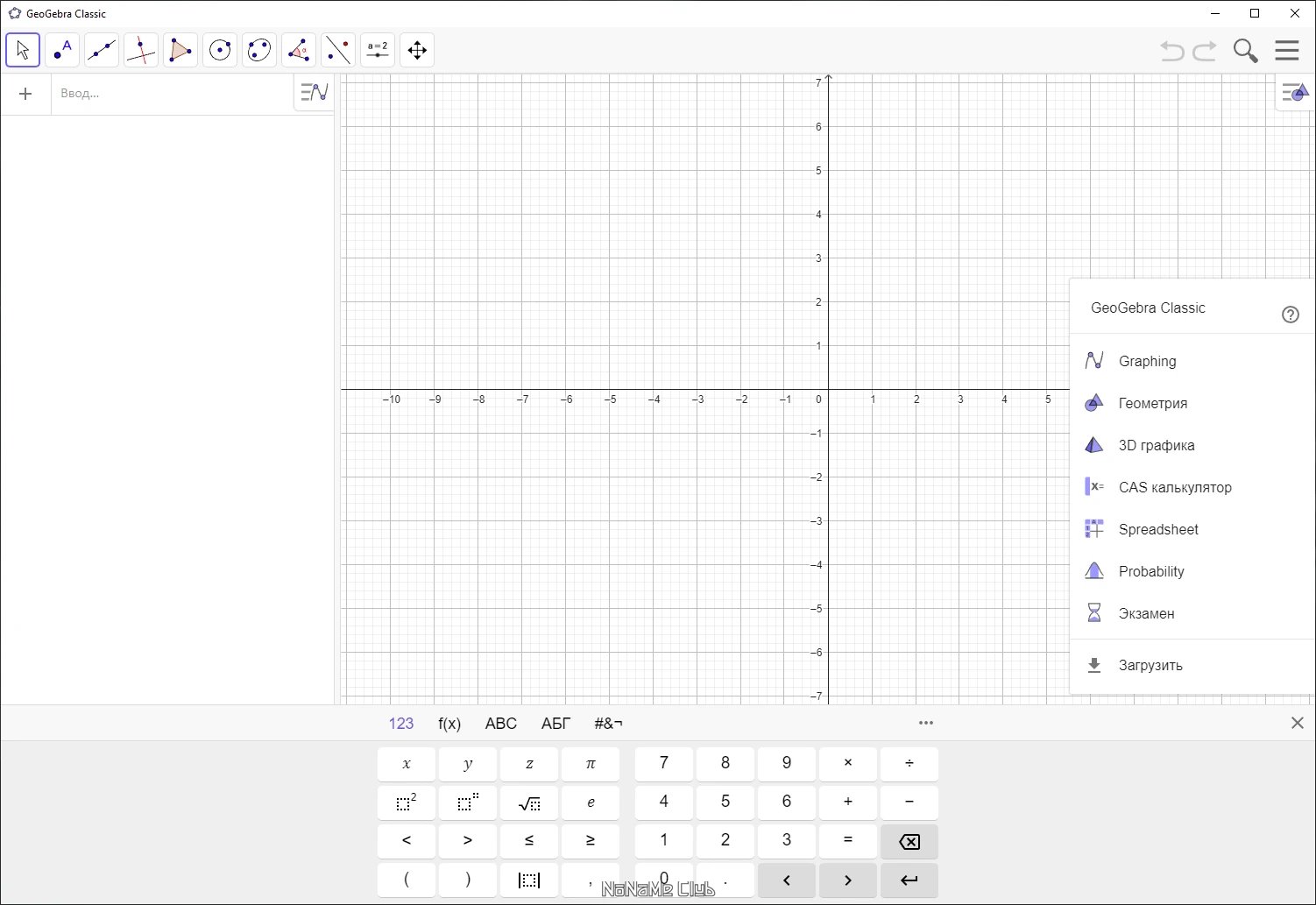Select the Perpendicular line tool

141,50
